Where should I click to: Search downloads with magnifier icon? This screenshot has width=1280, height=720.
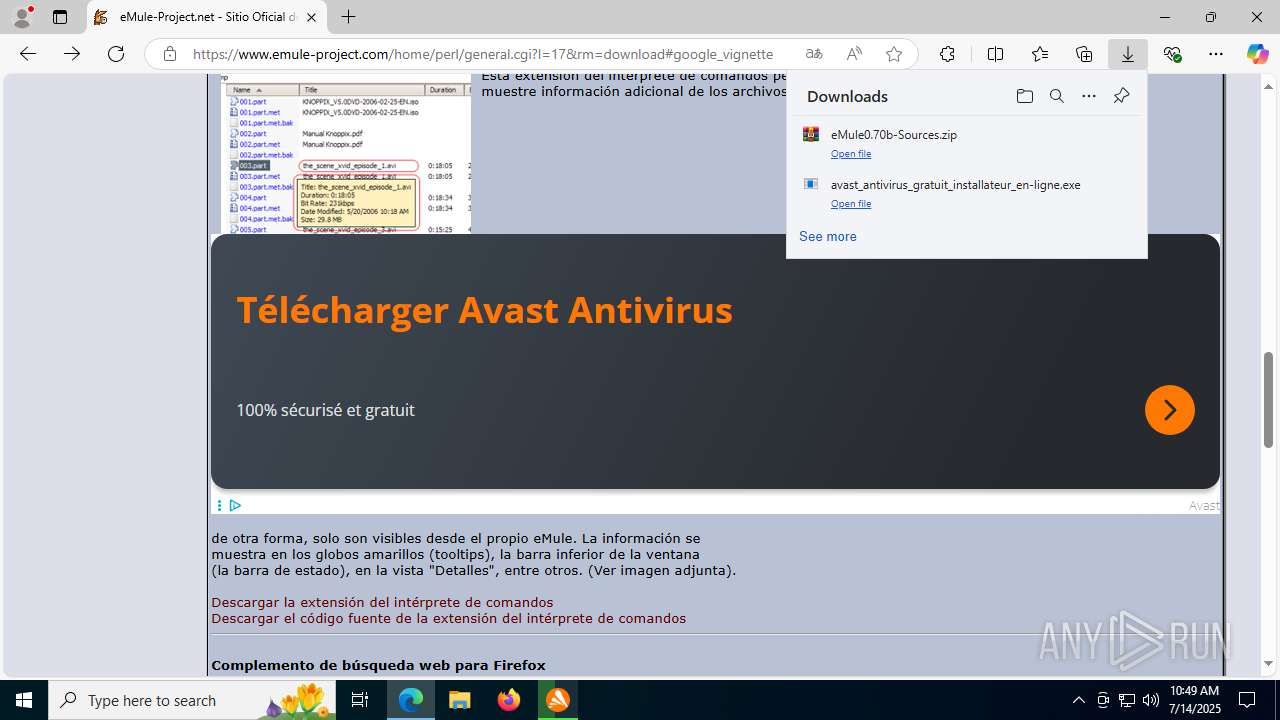point(1056,96)
